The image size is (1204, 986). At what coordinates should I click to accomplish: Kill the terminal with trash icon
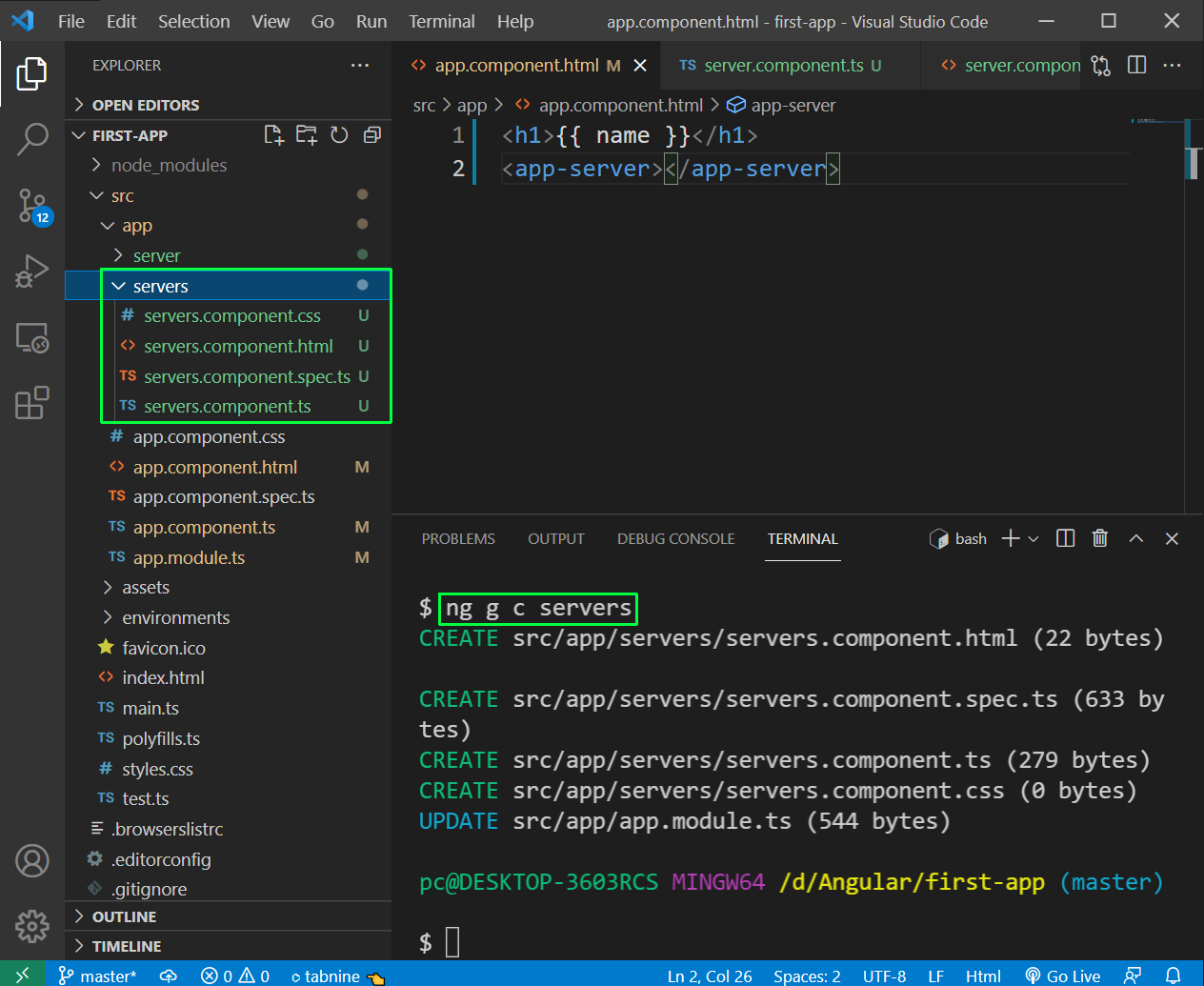click(x=1100, y=538)
